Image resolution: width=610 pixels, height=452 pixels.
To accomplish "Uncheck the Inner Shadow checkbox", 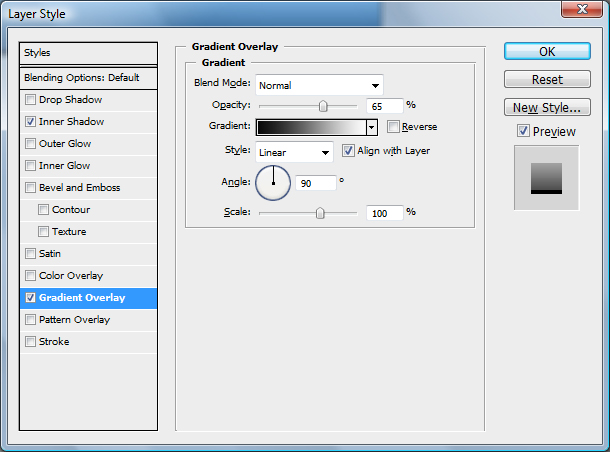I will pos(31,122).
